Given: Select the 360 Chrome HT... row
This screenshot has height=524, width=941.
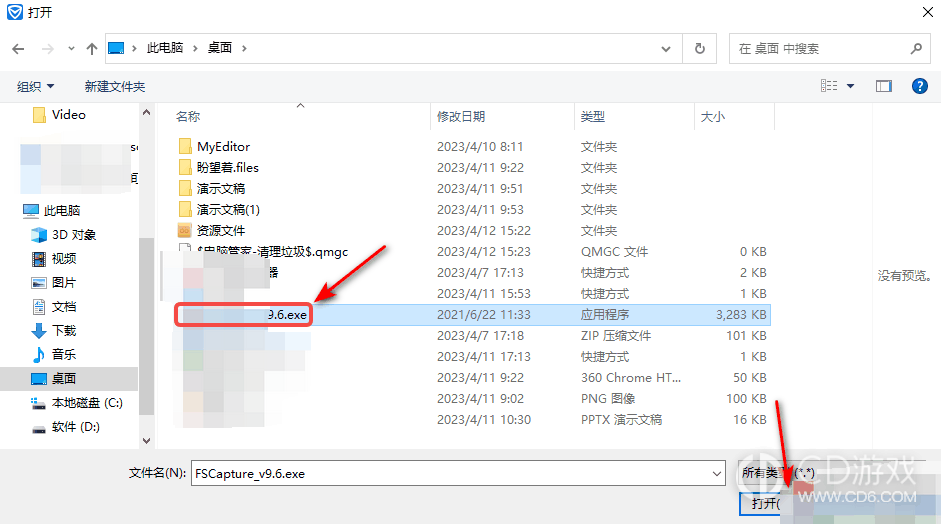Looking at the screenshot, I should point(472,378).
